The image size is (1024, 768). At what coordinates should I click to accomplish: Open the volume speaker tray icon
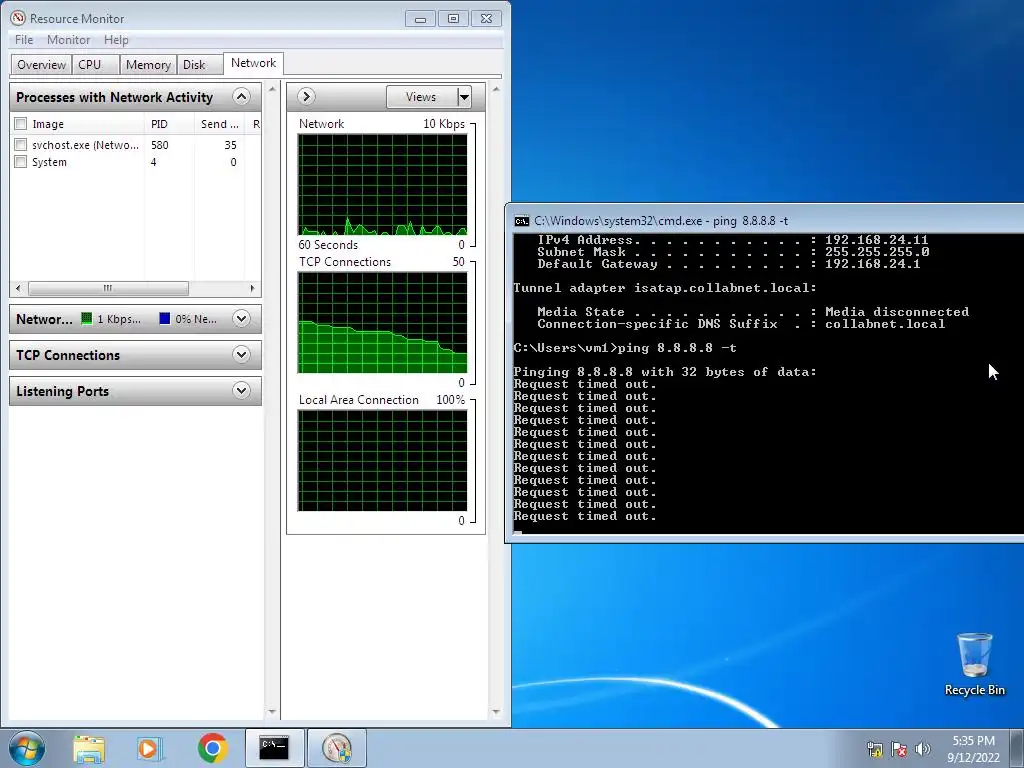(923, 749)
